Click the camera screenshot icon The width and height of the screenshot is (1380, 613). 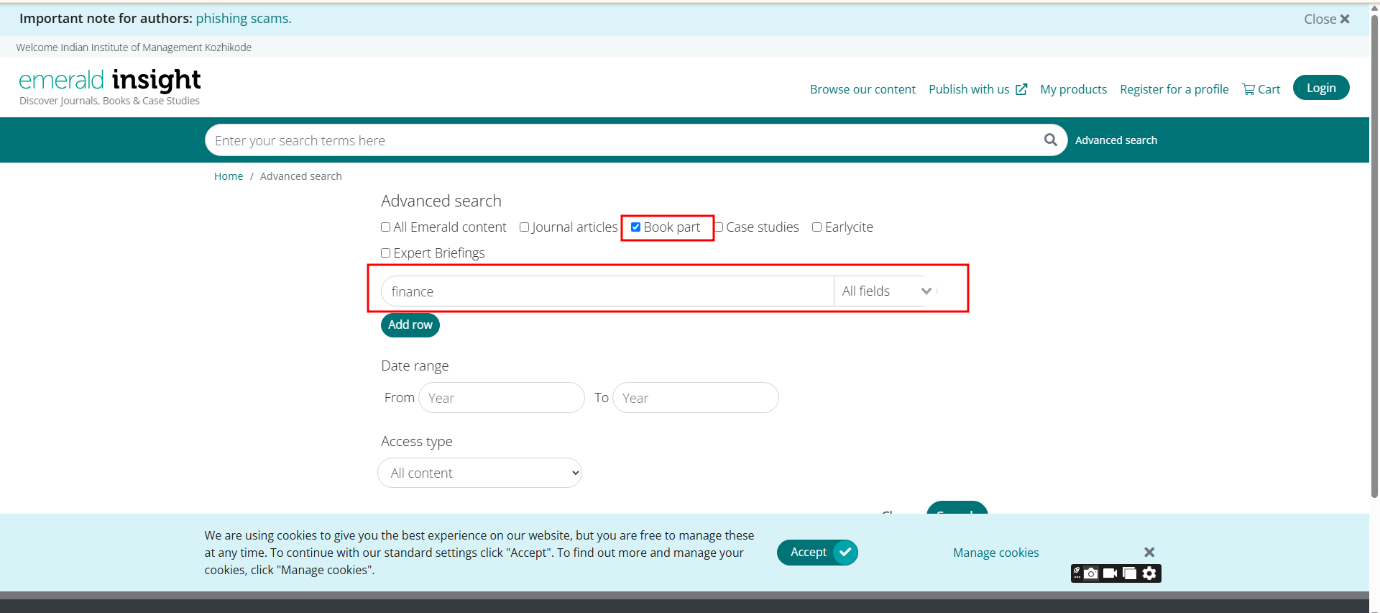(x=1091, y=573)
